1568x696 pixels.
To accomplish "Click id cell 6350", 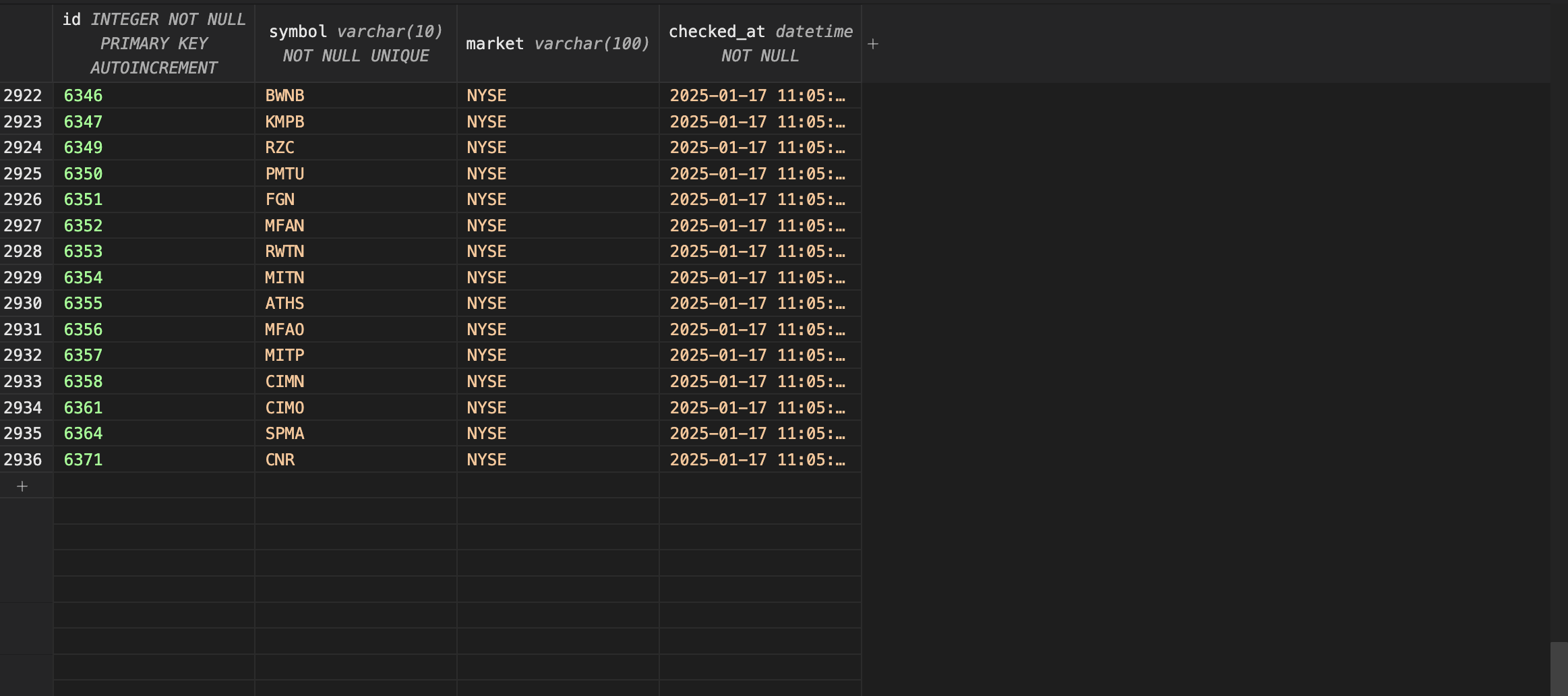I will [x=154, y=174].
